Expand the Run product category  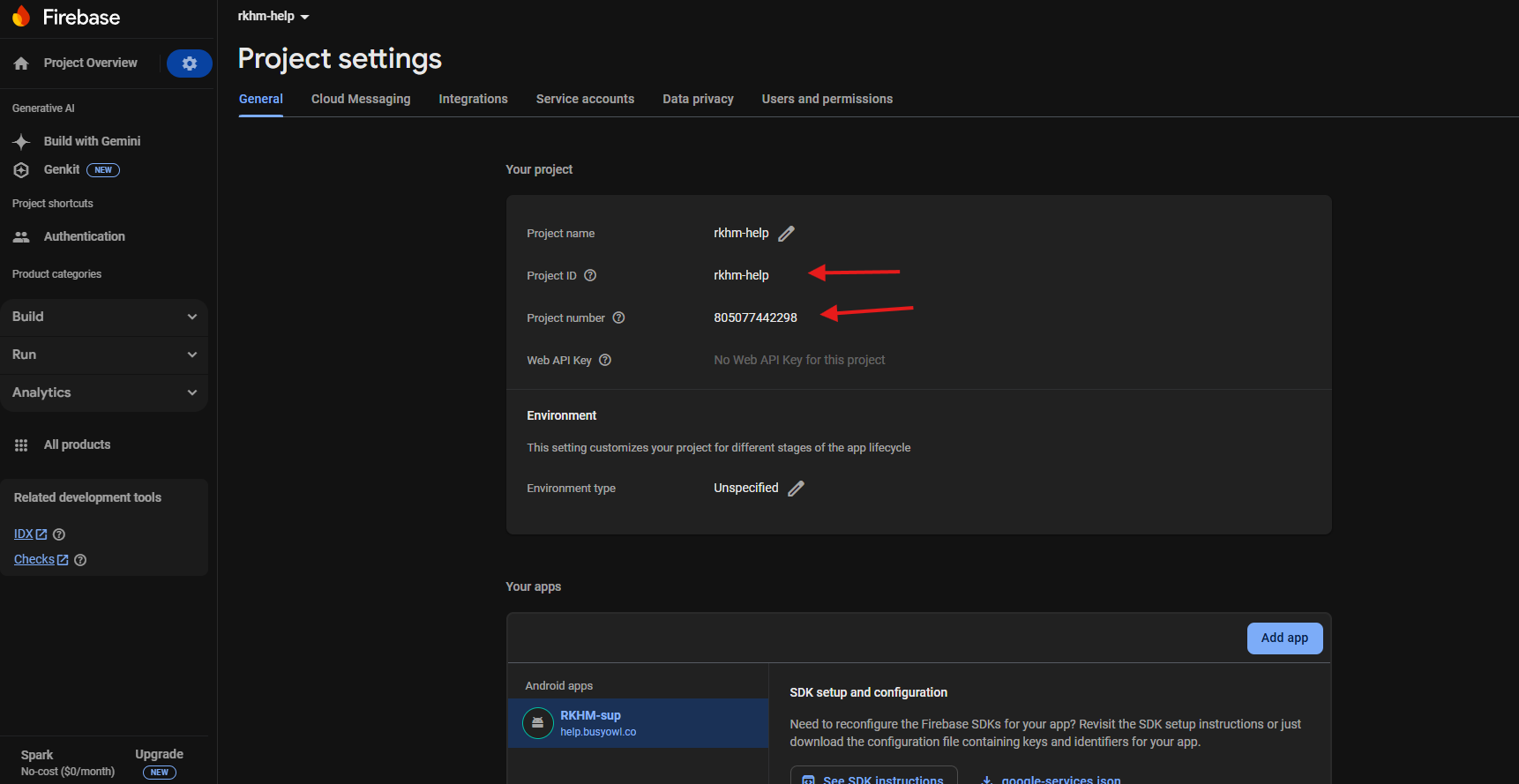104,355
